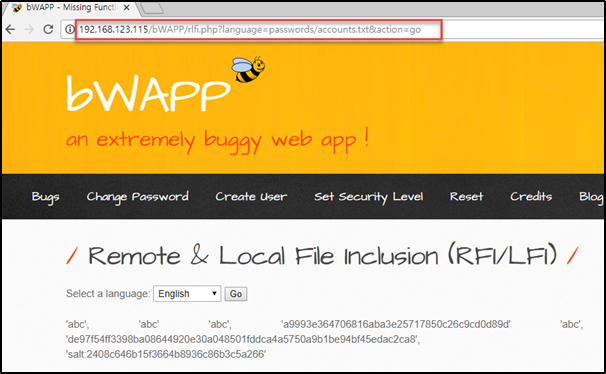Open the Create User page
The width and height of the screenshot is (606, 374).
(251, 197)
